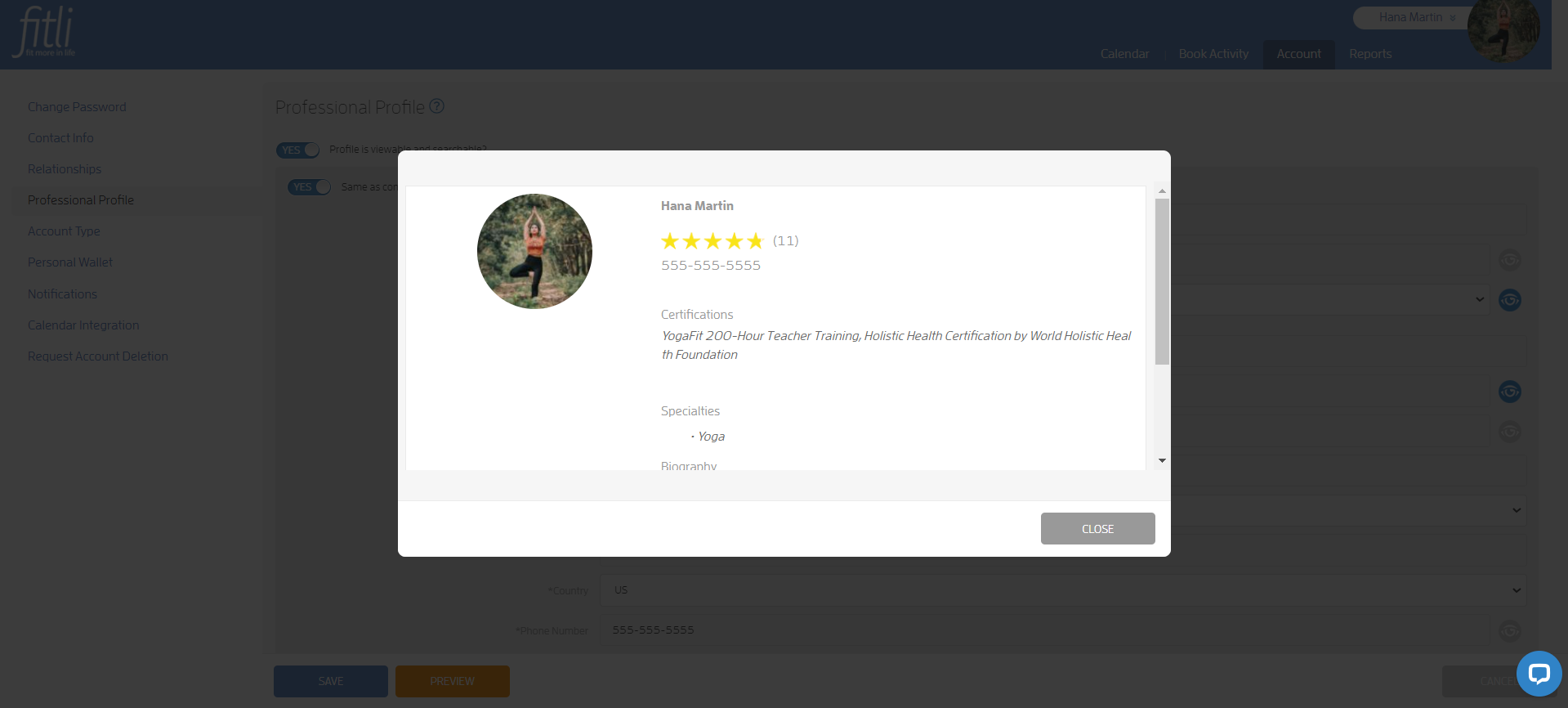Open Contact Info in the sidebar
1568x708 pixels.
point(60,138)
